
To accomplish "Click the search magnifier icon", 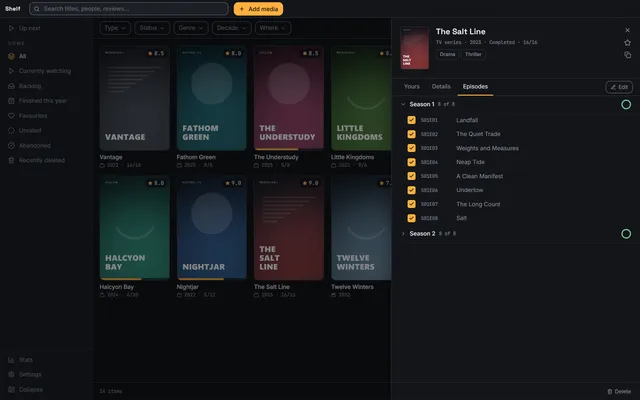I will click(x=37, y=9).
